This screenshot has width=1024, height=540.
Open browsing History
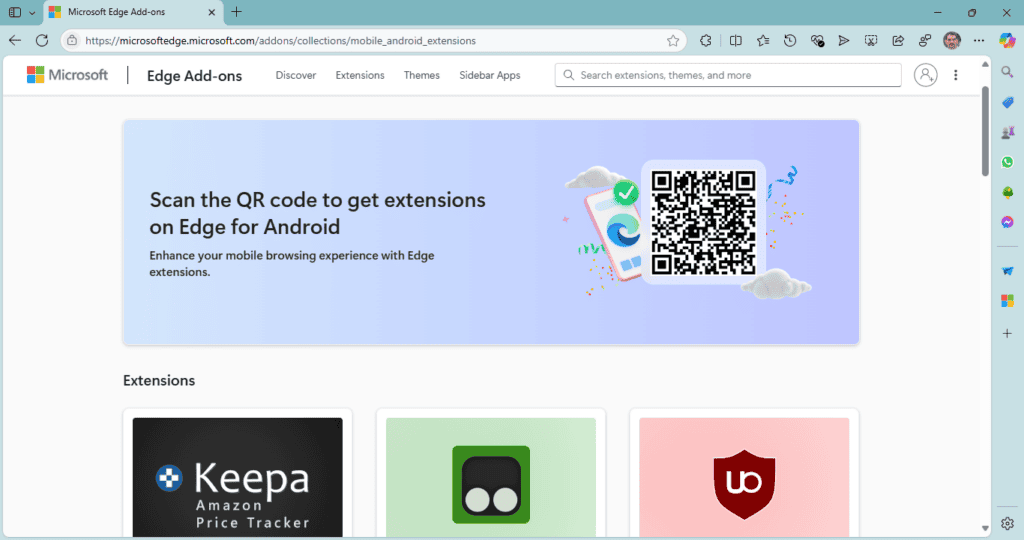(790, 40)
